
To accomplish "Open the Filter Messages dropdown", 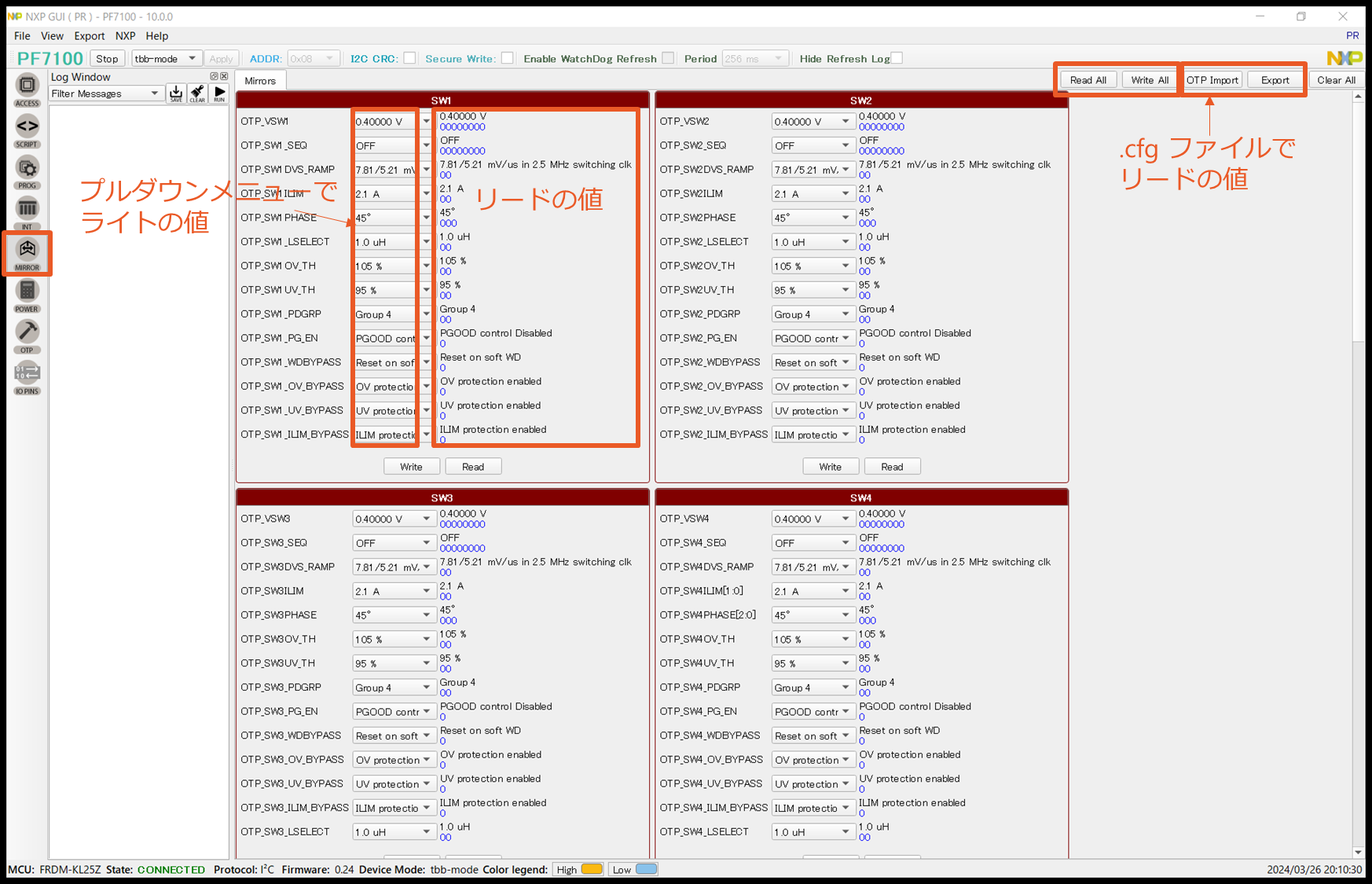I will (105, 94).
